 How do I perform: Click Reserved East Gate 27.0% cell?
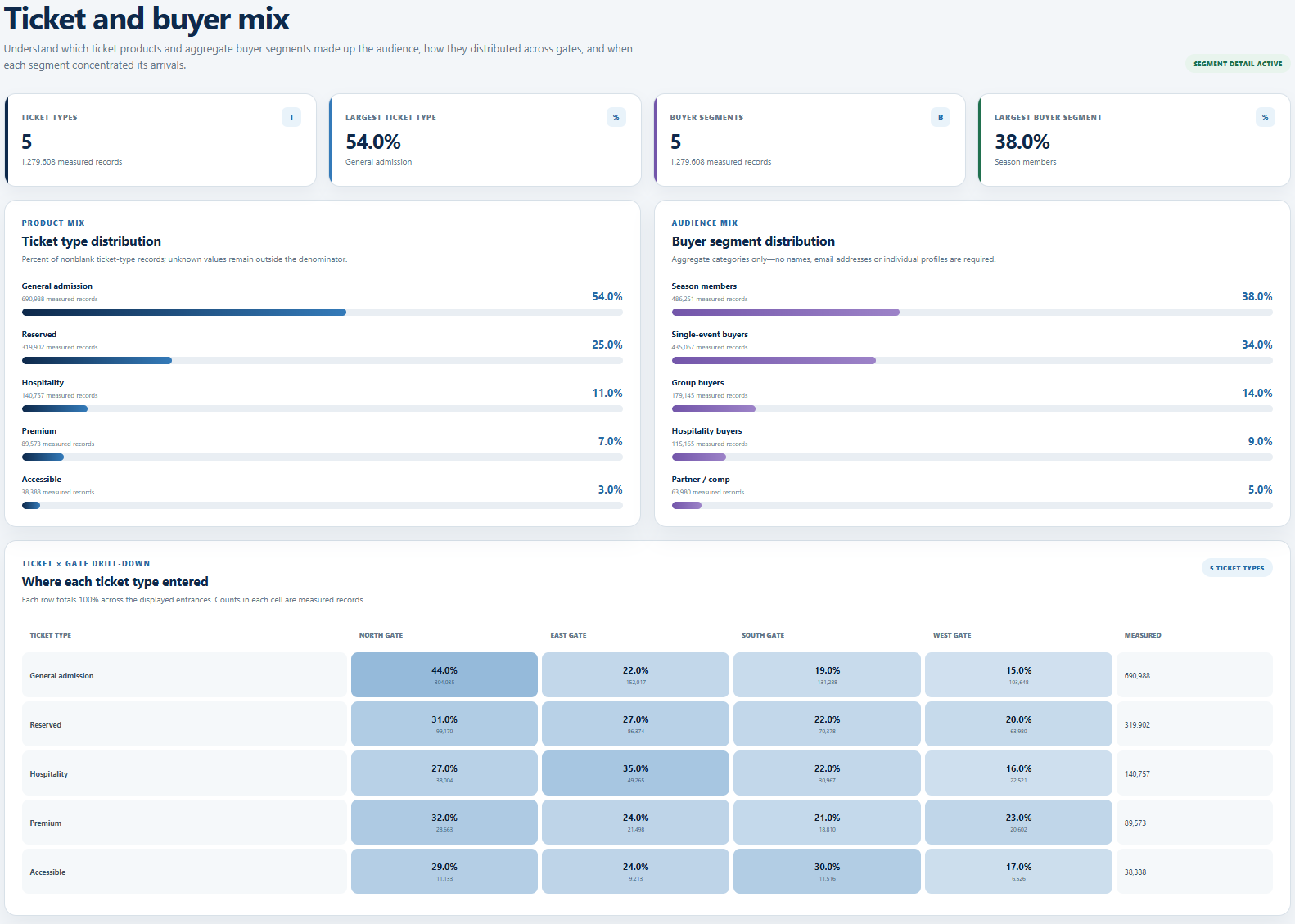(x=635, y=724)
